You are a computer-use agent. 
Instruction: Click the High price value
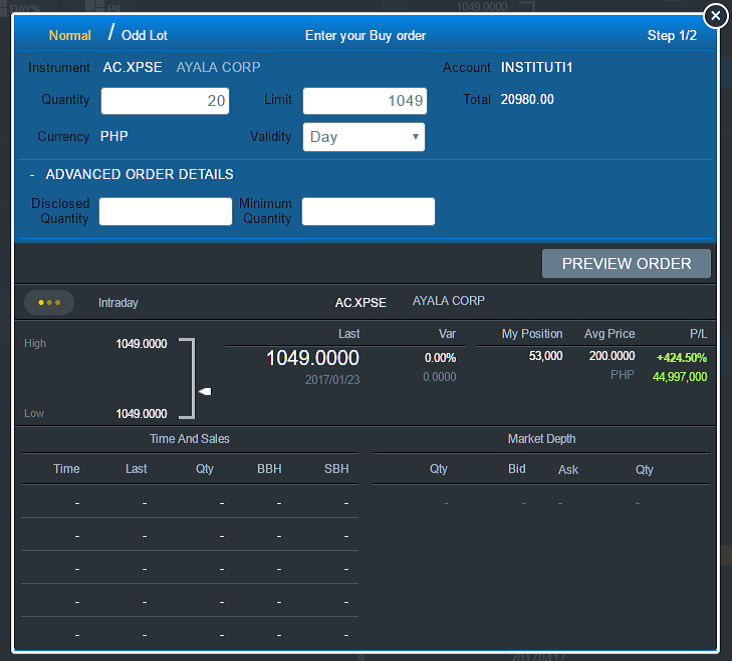tap(141, 344)
